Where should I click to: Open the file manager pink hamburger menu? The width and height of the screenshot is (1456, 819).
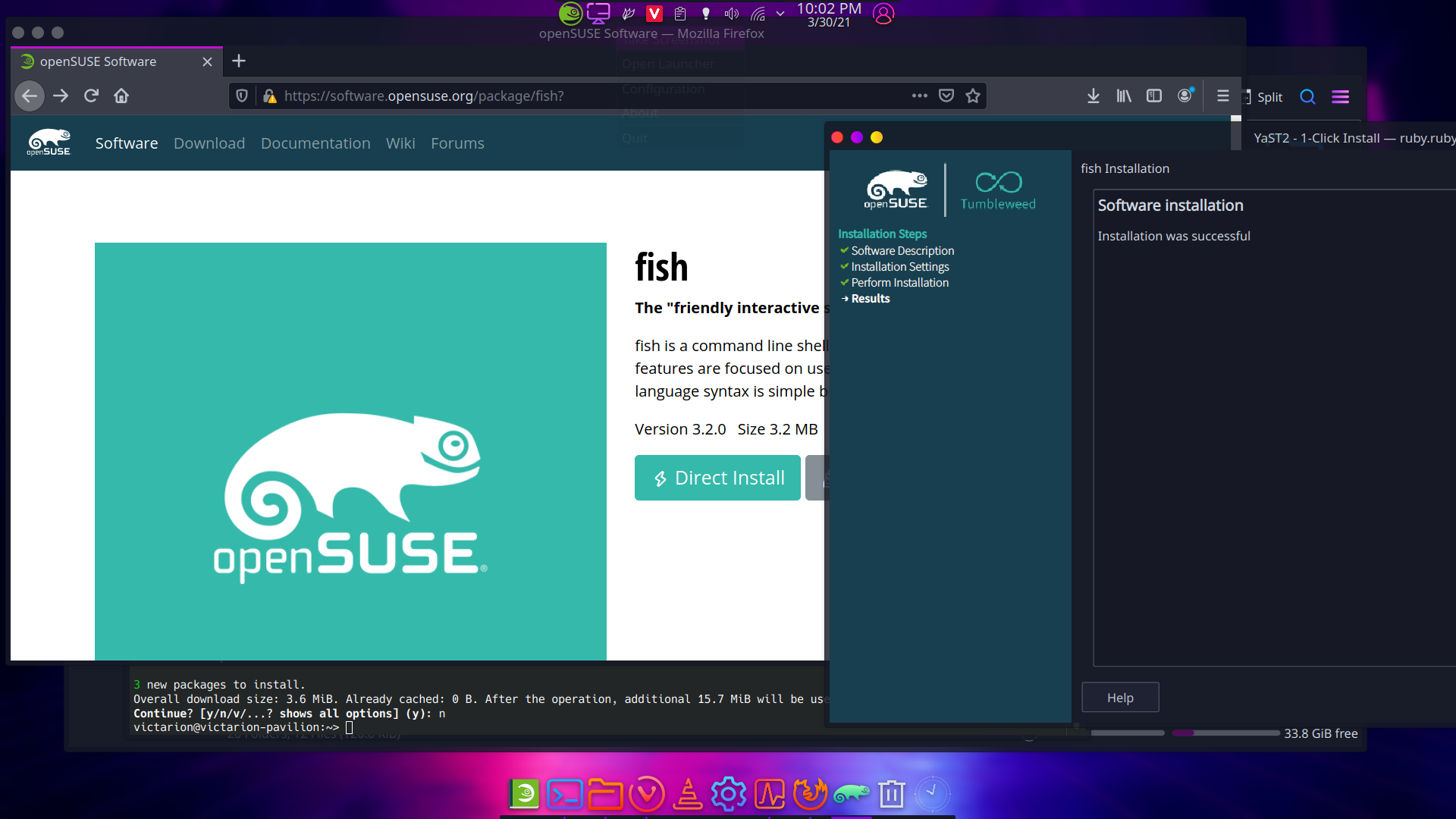click(x=1340, y=96)
